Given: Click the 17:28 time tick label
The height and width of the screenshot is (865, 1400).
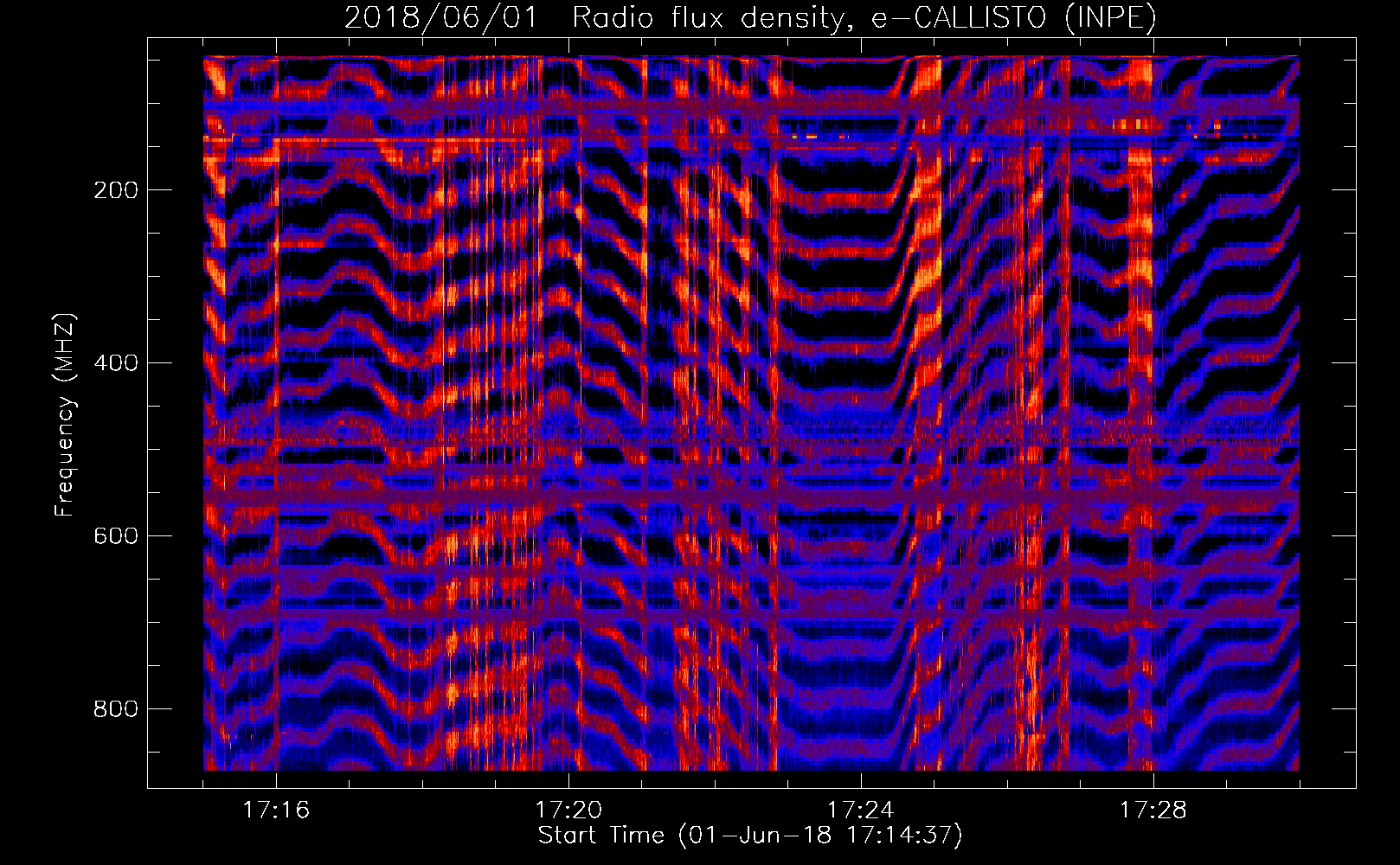Looking at the screenshot, I should coord(1153,810).
